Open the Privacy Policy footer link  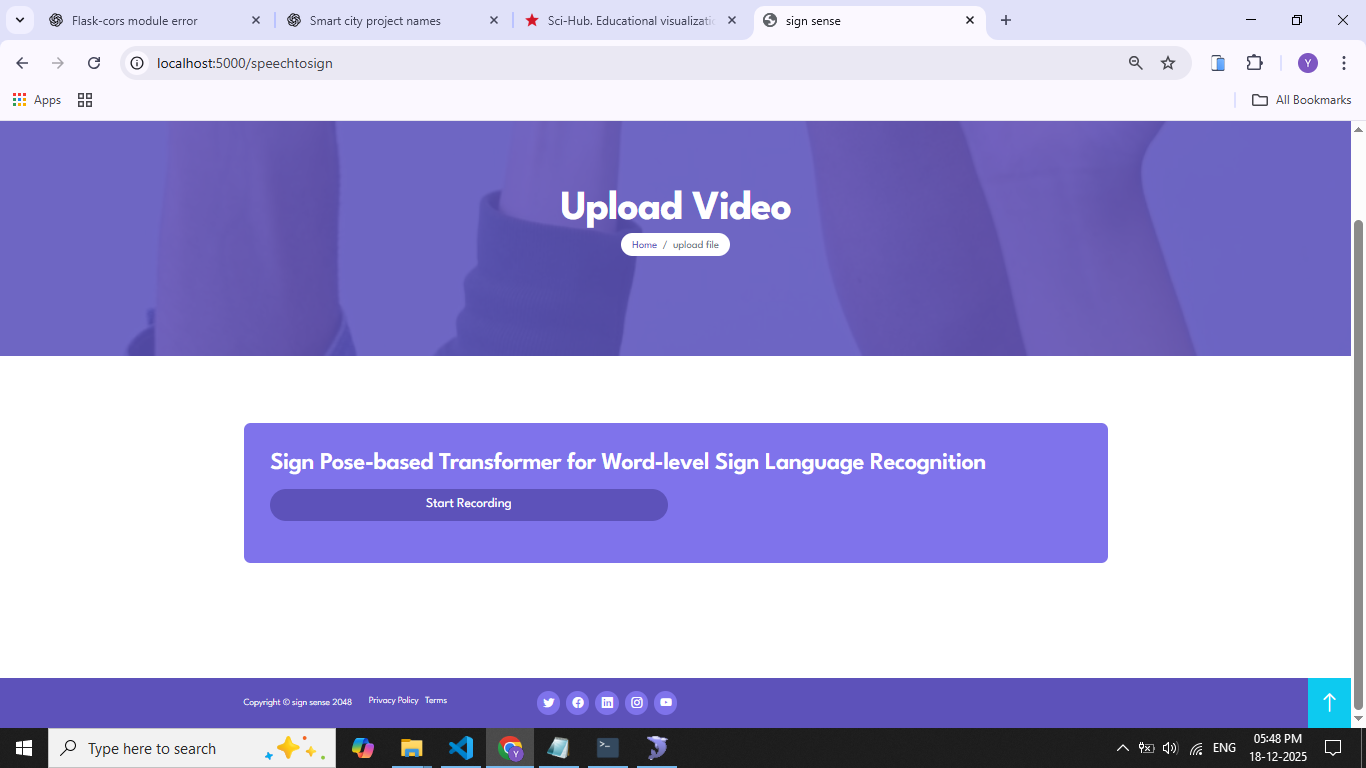(393, 701)
